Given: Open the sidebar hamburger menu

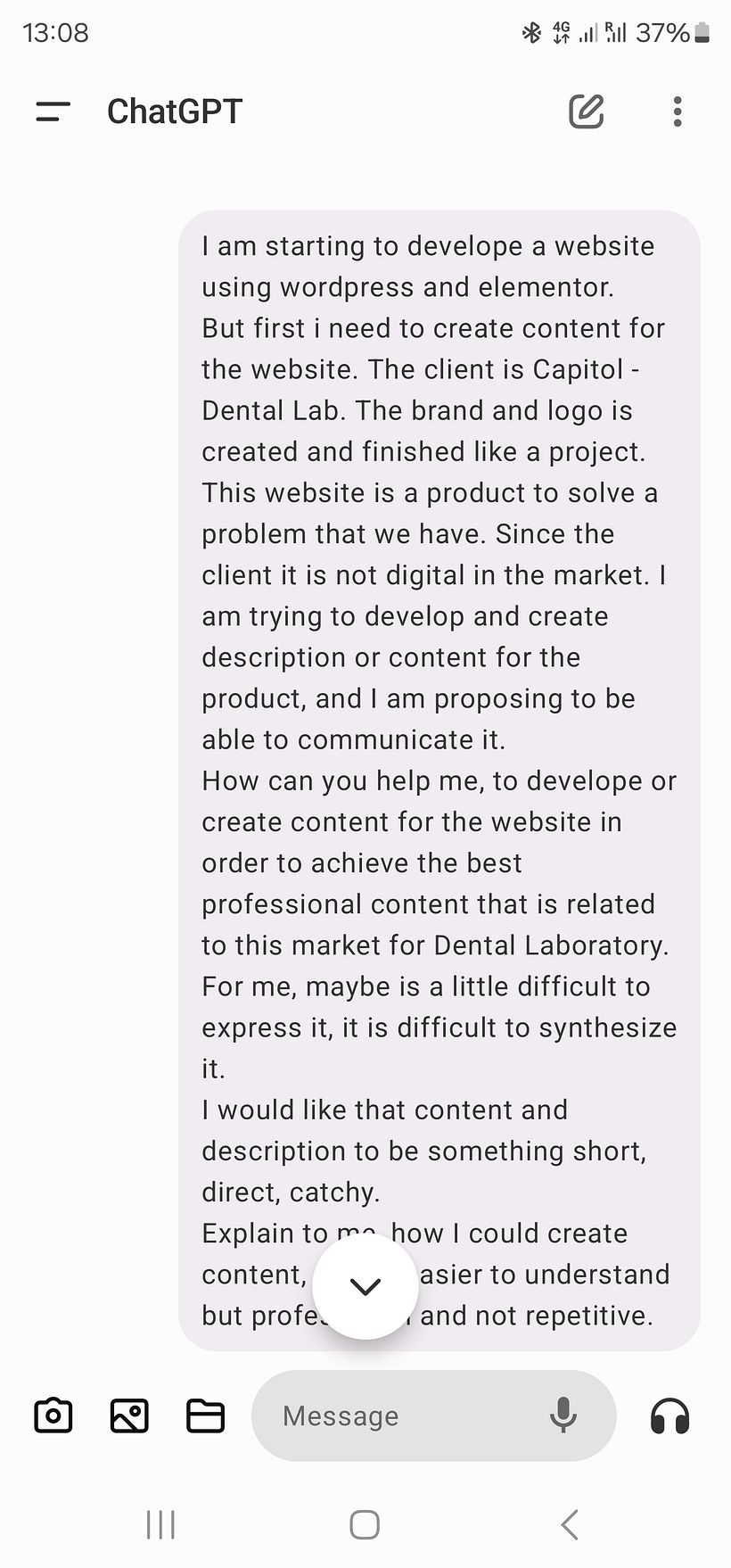Looking at the screenshot, I should (53, 111).
